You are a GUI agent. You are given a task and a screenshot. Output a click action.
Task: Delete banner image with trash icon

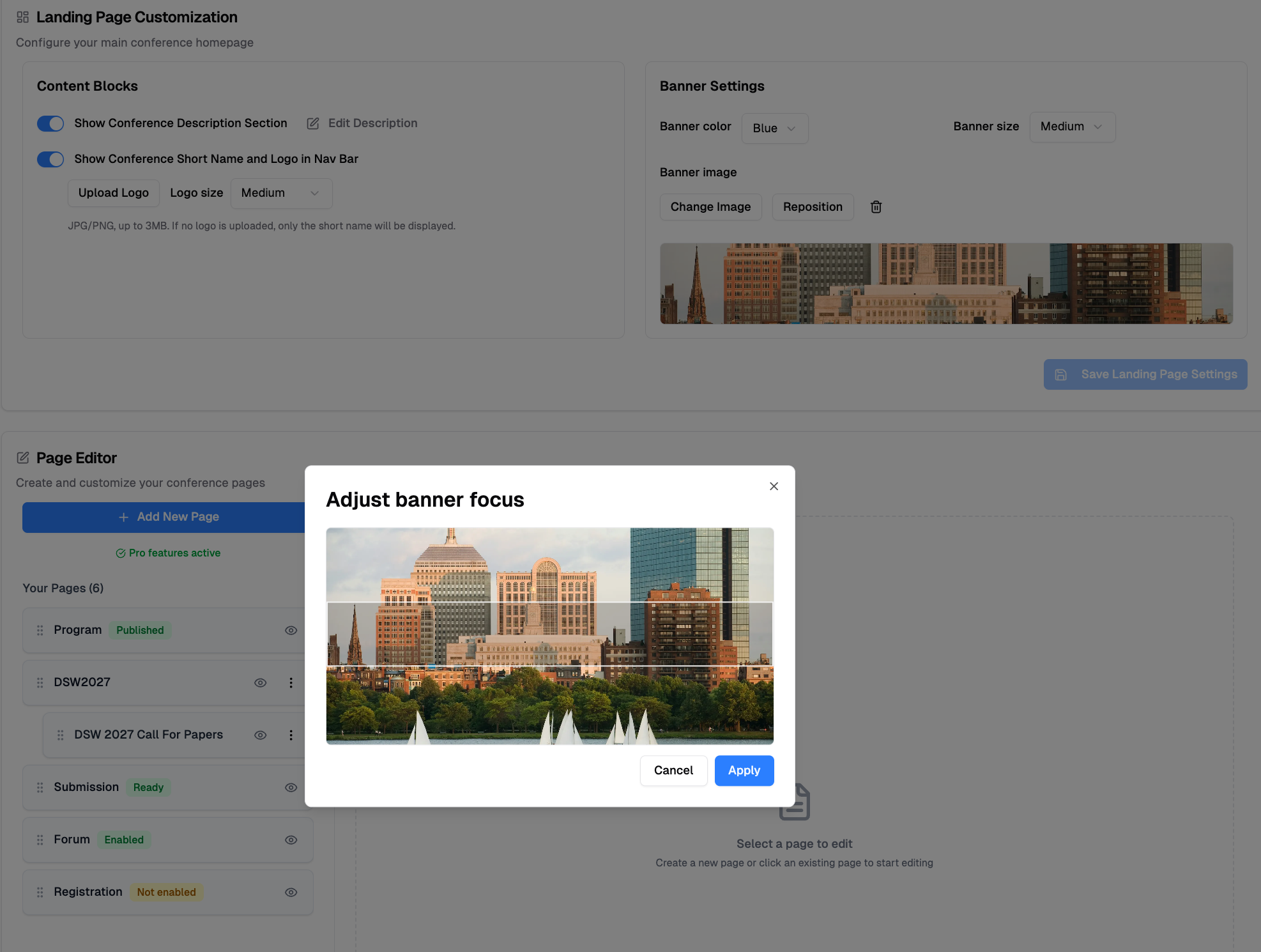point(876,207)
